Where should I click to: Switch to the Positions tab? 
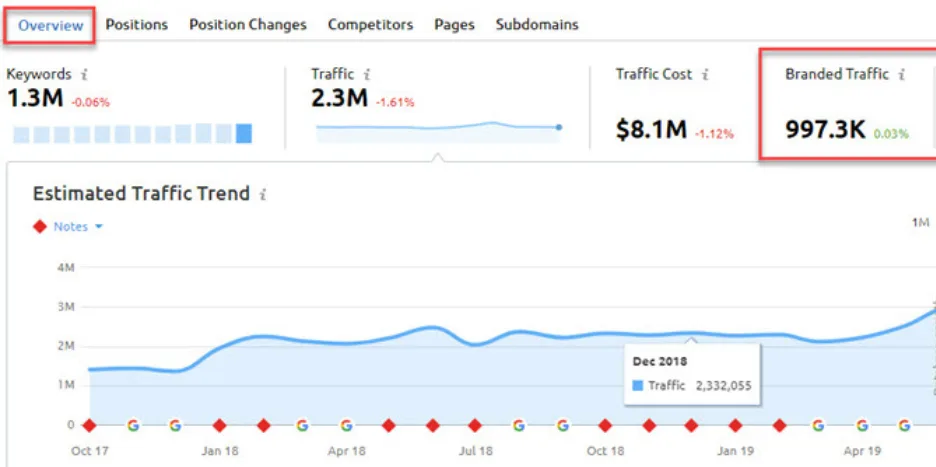pos(136,24)
